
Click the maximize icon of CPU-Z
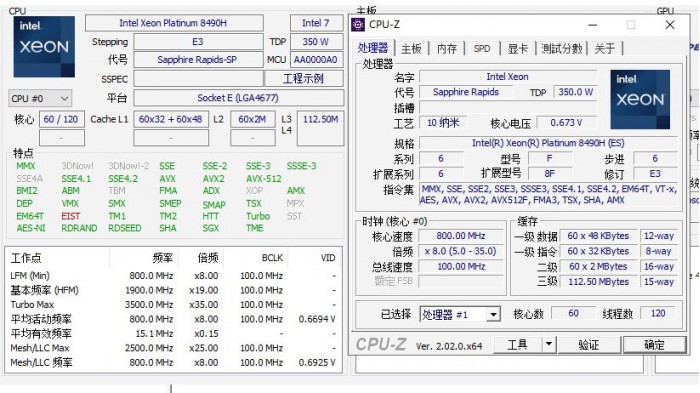pyautogui.click(x=631, y=25)
